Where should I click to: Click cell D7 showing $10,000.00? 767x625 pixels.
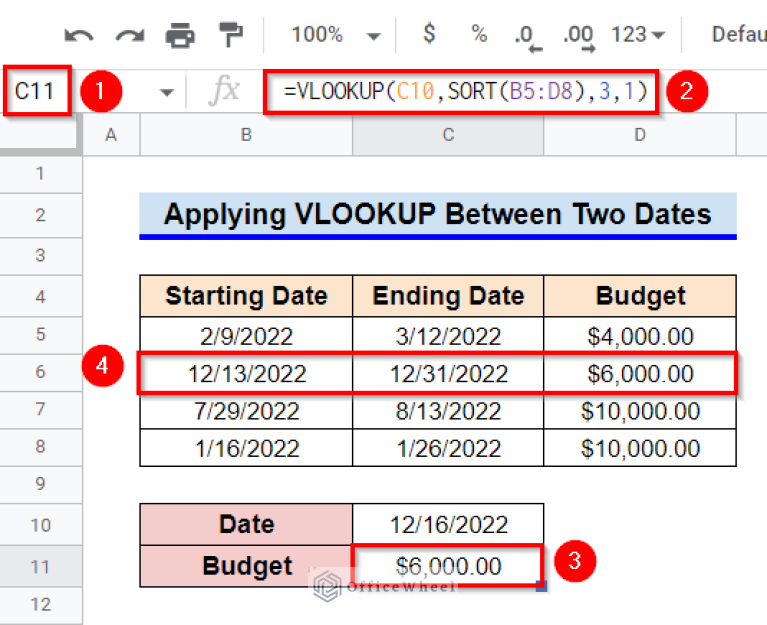[x=640, y=411]
